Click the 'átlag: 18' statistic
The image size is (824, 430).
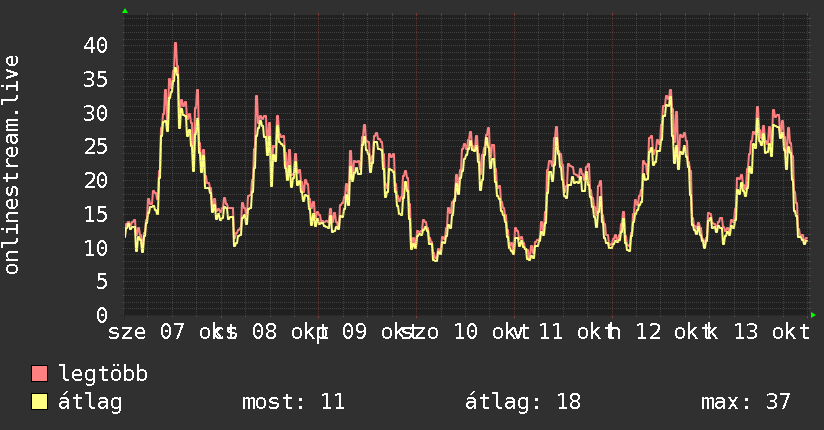(523, 402)
